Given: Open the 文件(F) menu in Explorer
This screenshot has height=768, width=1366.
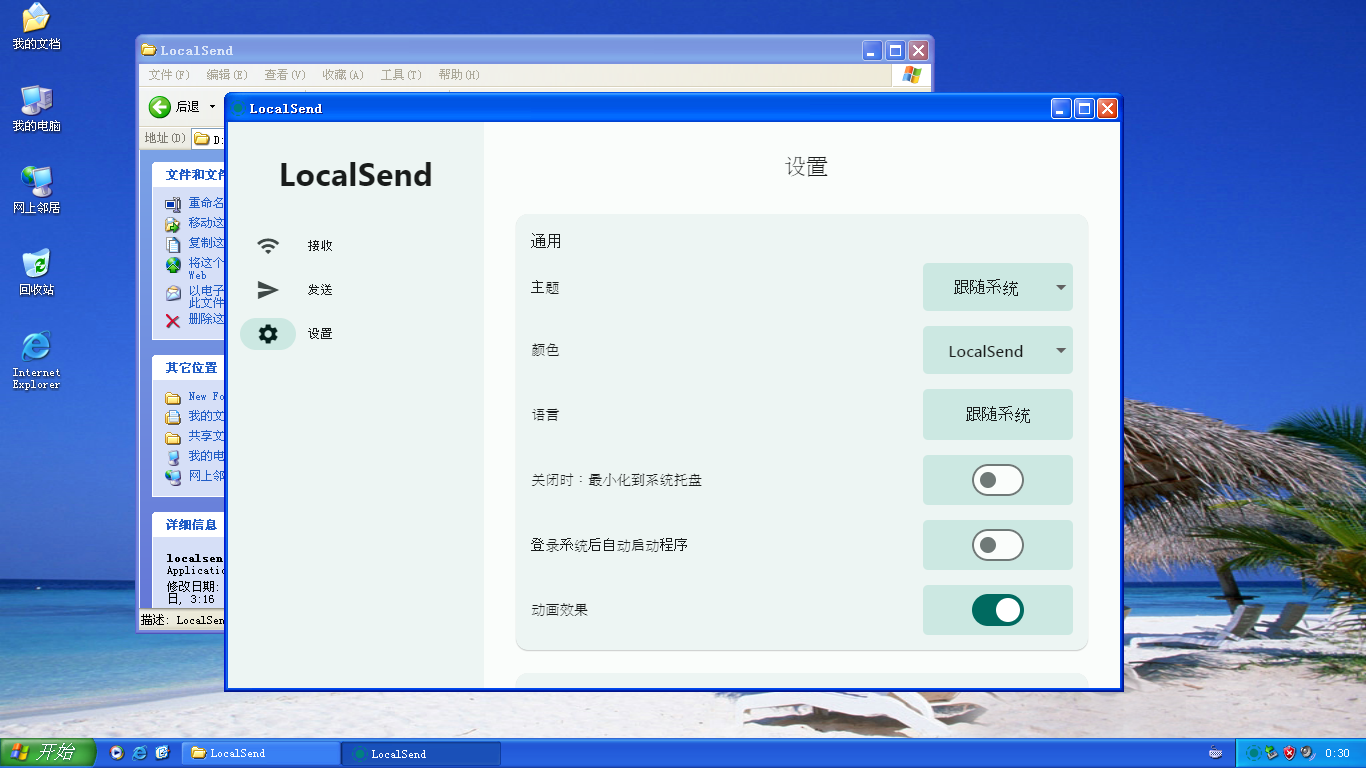Looking at the screenshot, I should tap(168, 75).
